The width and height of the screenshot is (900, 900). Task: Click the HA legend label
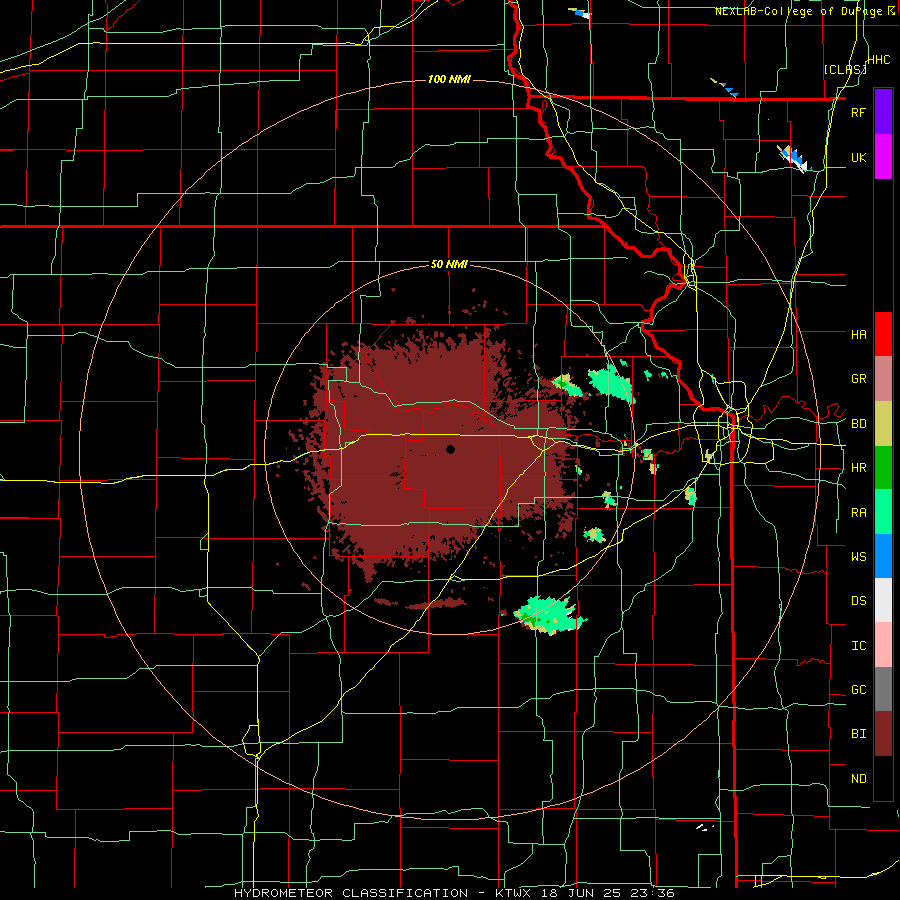858,334
